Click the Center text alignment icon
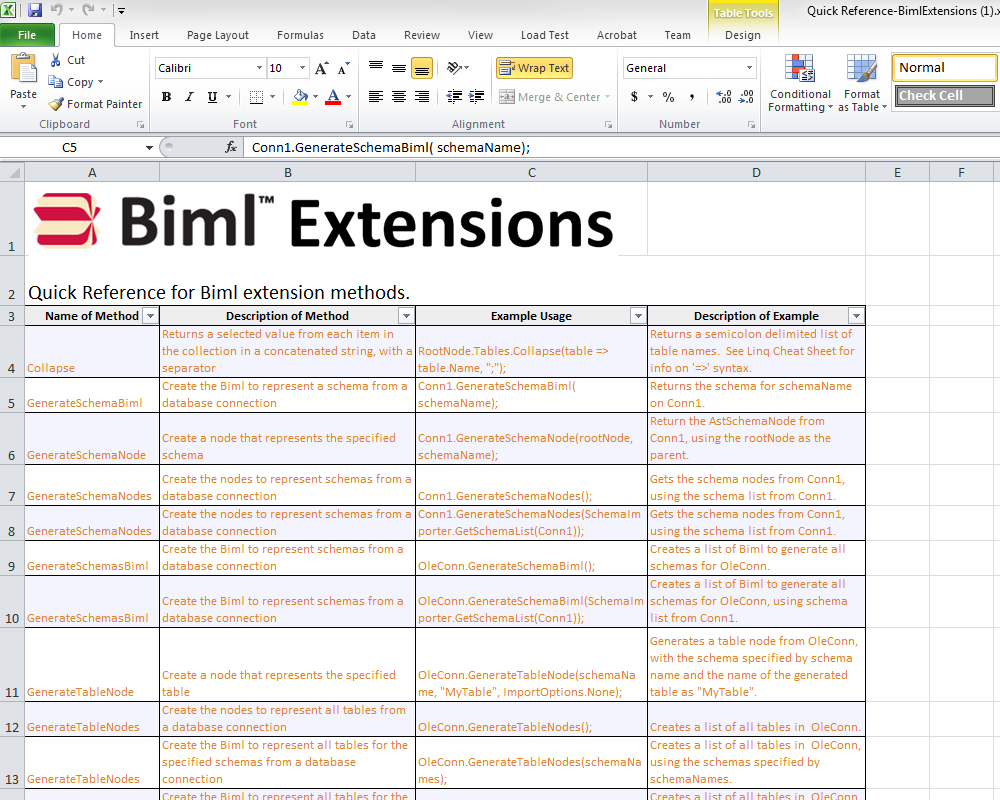Viewport: 1000px width, 800px height. click(399, 96)
